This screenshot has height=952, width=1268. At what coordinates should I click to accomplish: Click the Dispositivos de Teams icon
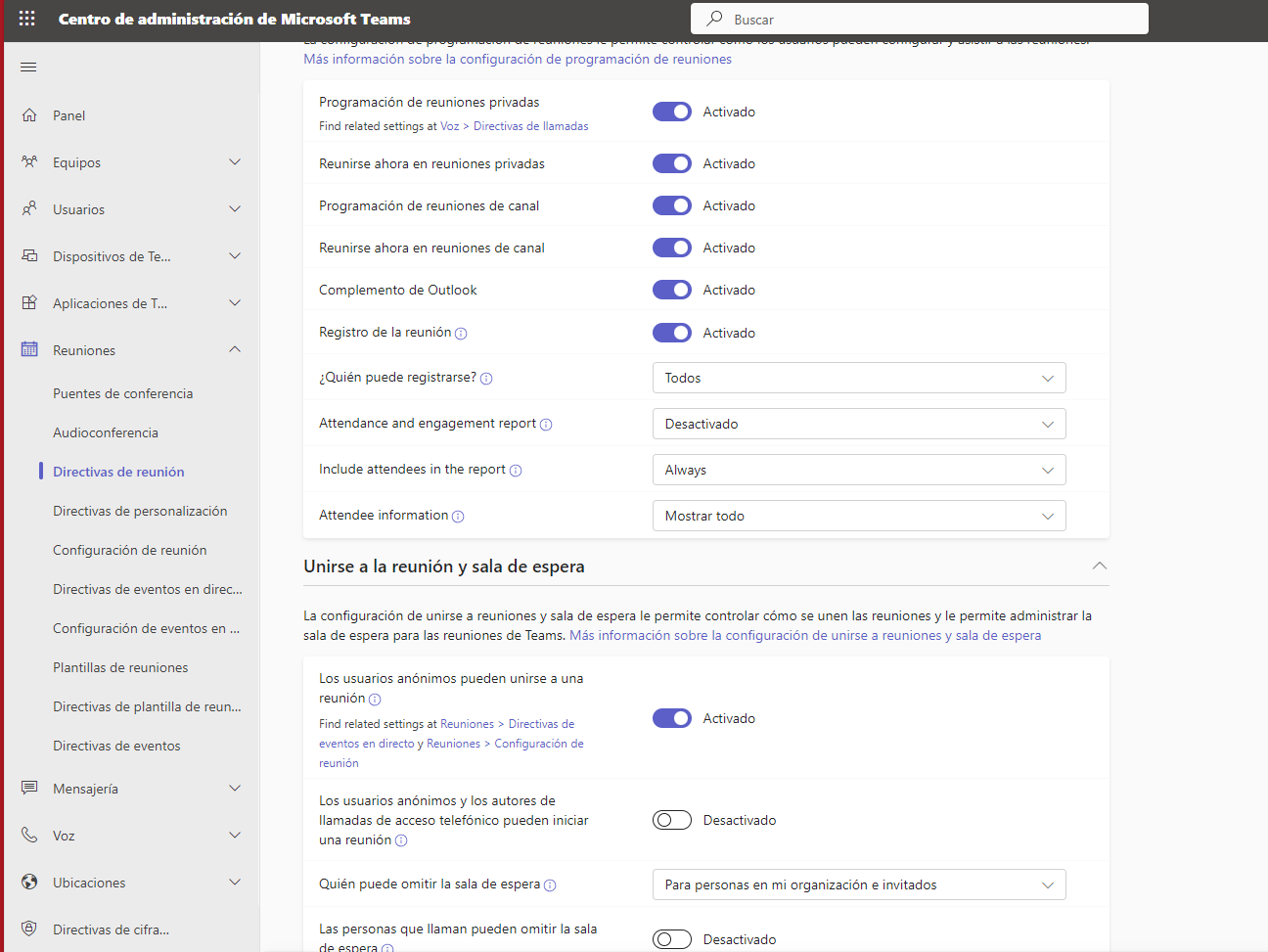point(29,255)
